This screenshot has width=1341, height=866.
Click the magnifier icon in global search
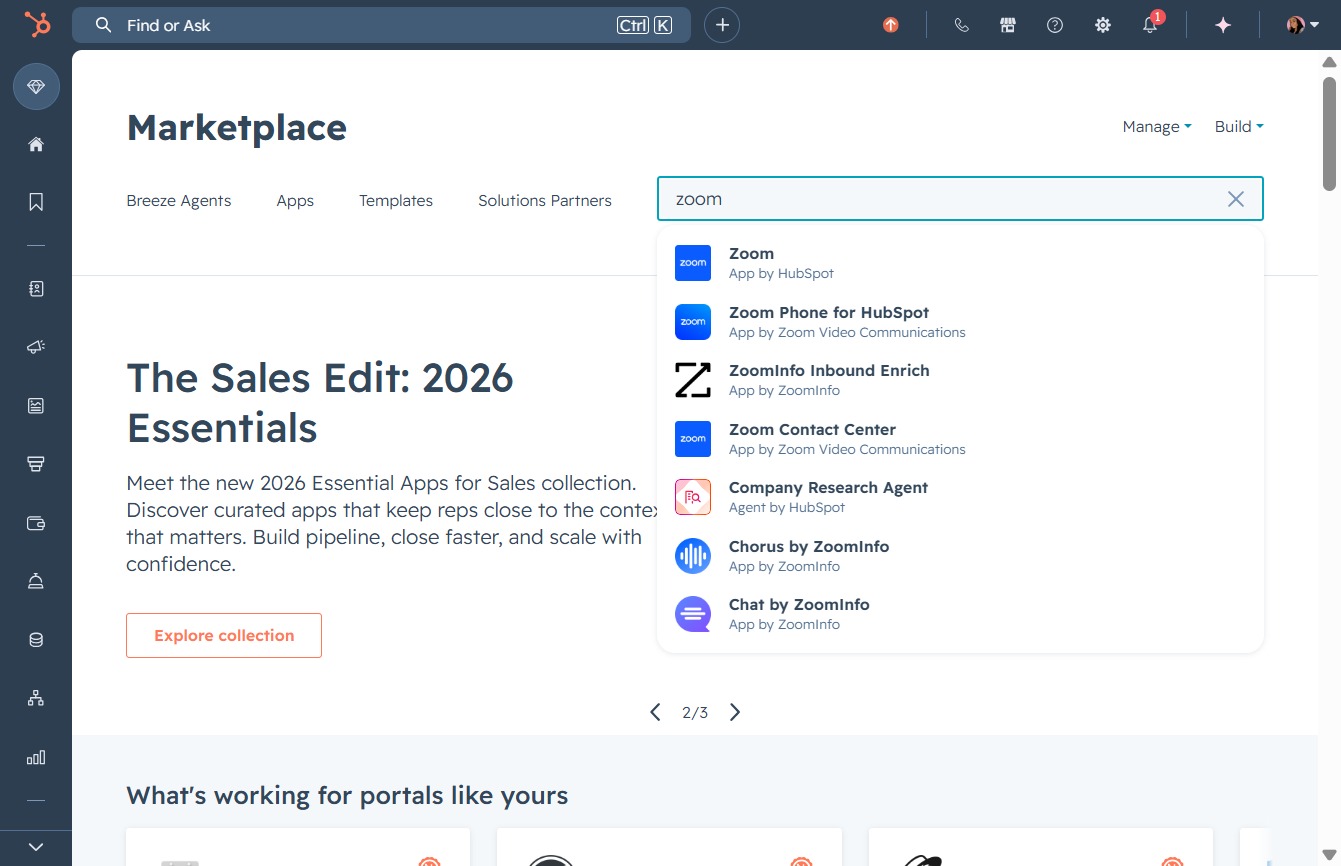tap(103, 25)
